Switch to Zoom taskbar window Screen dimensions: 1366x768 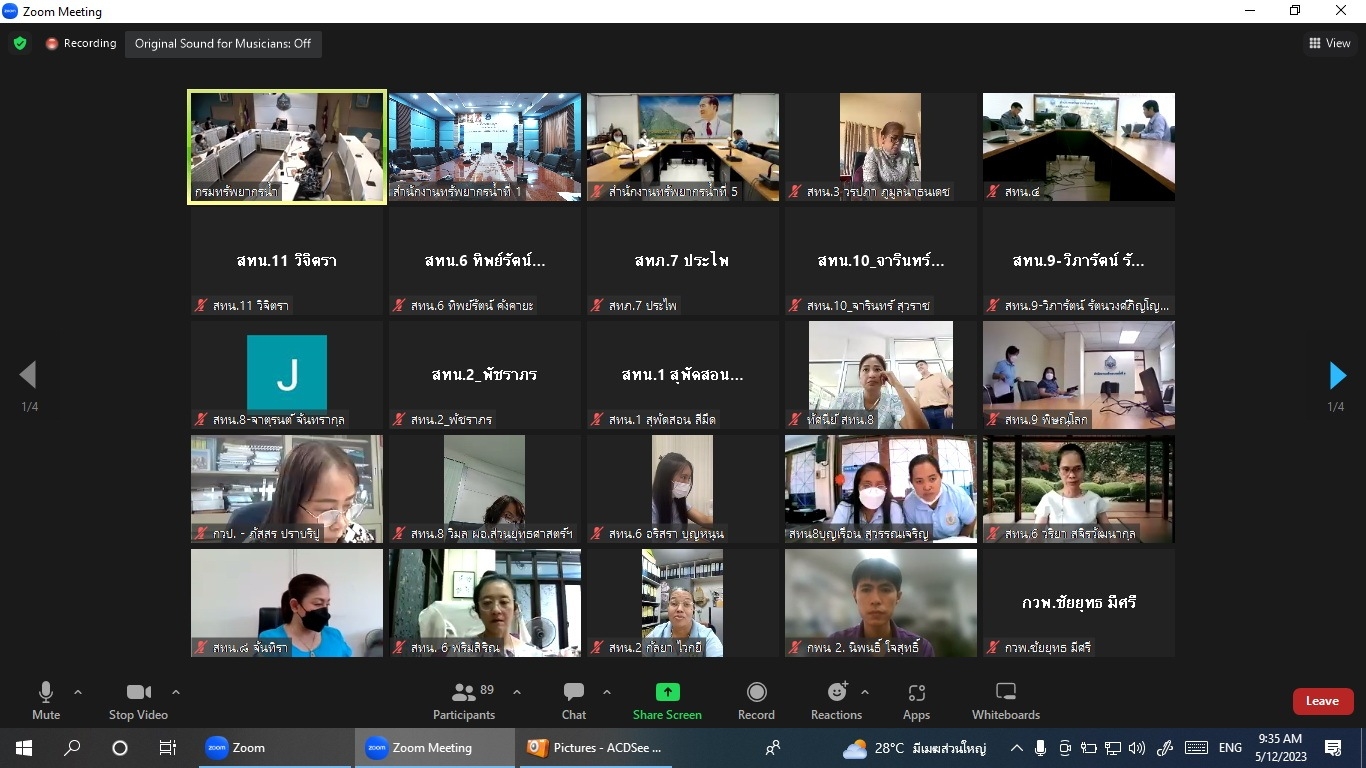[273, 748]
